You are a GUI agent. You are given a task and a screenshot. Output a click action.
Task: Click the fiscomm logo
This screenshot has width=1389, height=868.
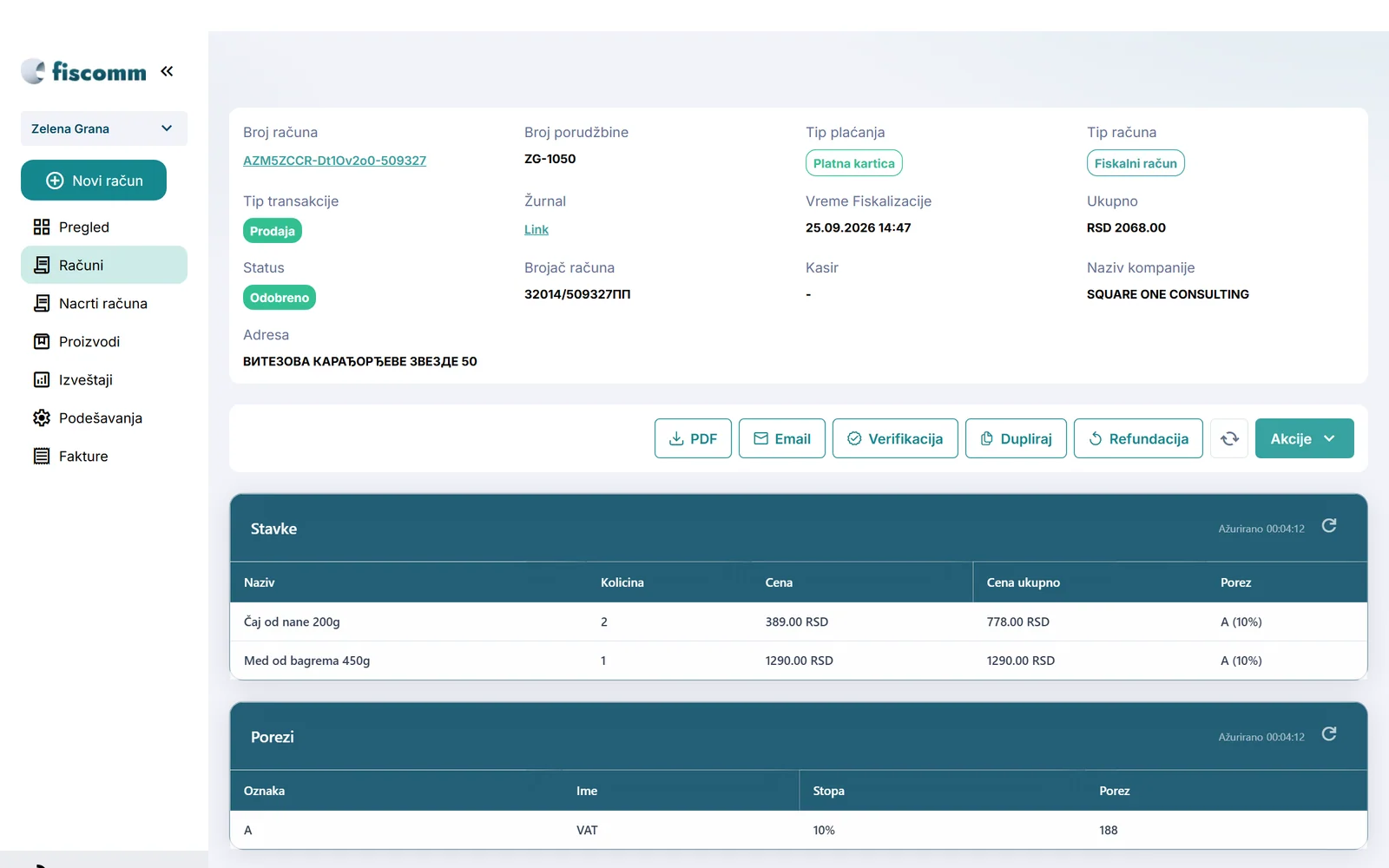pos(84,71)
